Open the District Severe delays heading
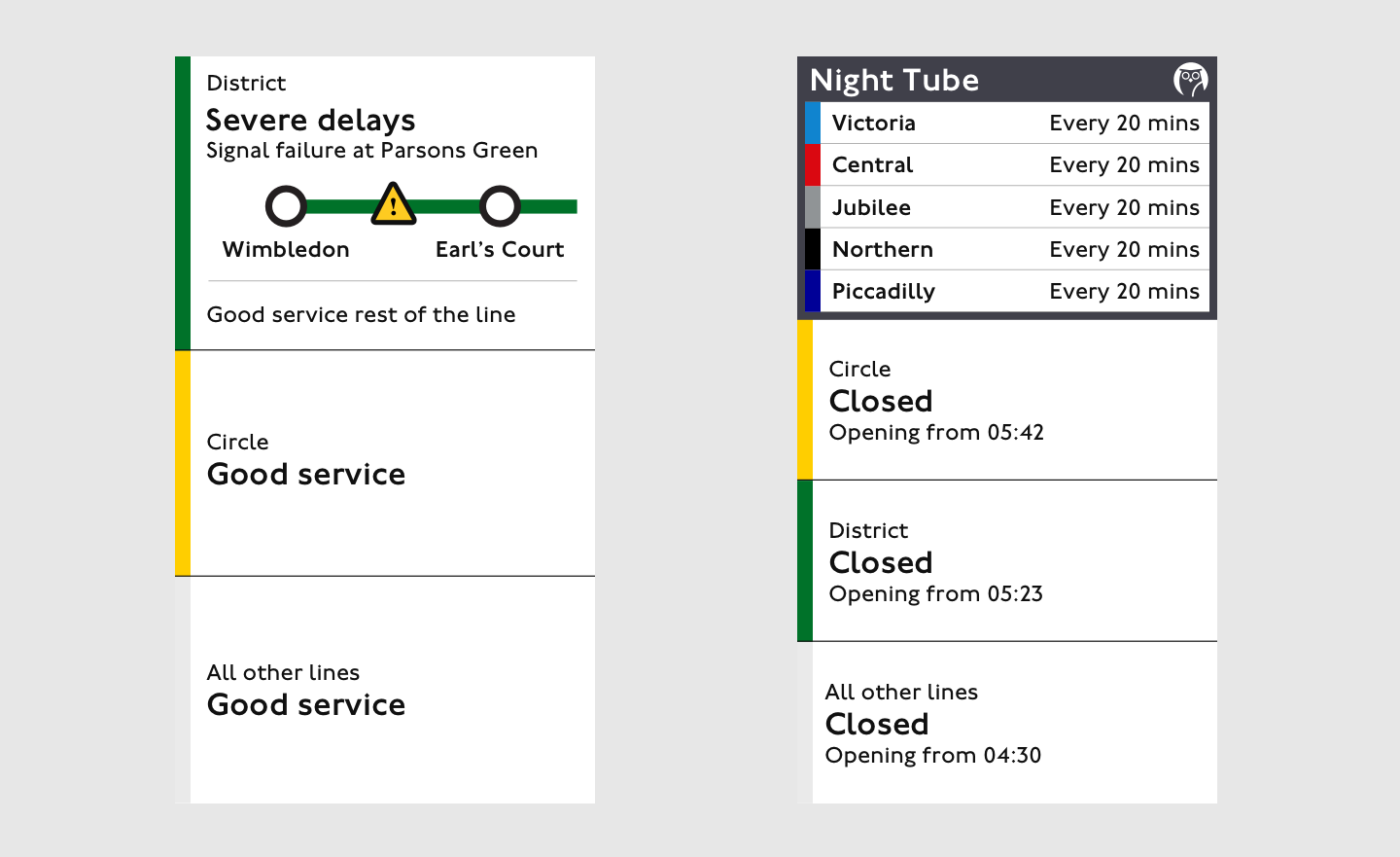Viewport: 1400px width, 857px height. click(x=311, y=120)
